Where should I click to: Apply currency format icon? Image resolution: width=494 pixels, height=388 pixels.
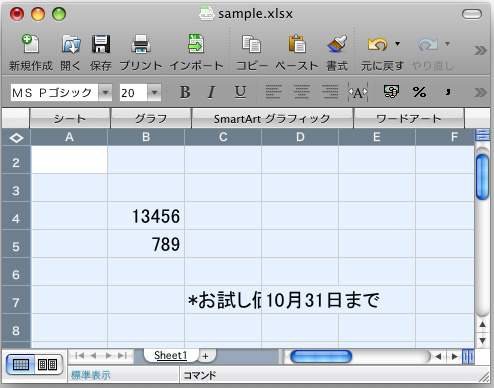[x=391, y=92]
